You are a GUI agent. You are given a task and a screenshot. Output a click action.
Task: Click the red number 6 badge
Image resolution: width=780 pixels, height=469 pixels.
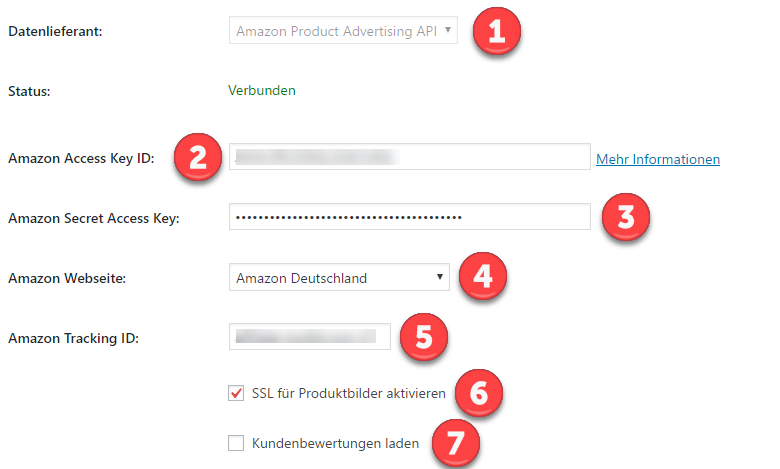pyautogui.click(x=478, y=393)
